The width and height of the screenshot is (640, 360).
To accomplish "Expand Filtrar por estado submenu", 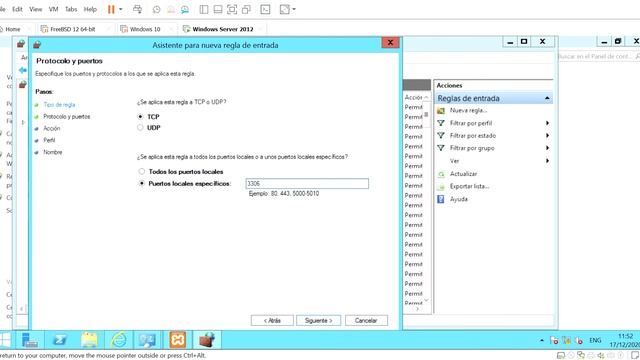I will [547, 136].
